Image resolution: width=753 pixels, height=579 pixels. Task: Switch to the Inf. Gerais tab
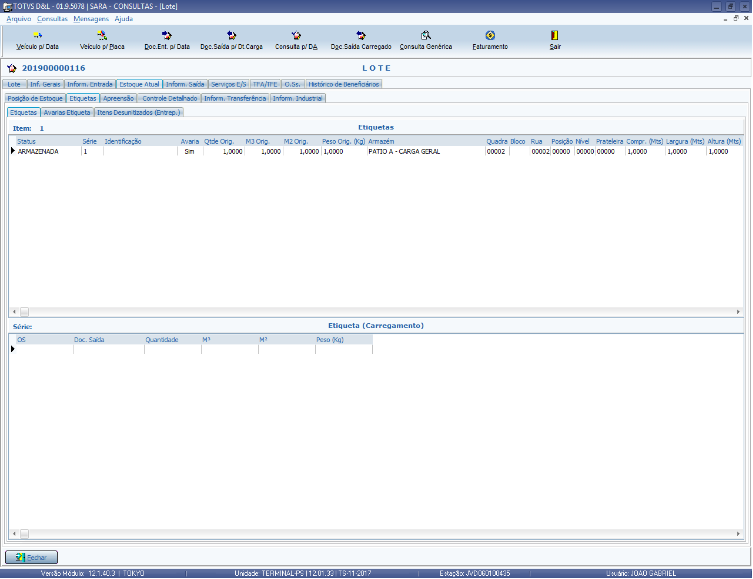[45, 84]
